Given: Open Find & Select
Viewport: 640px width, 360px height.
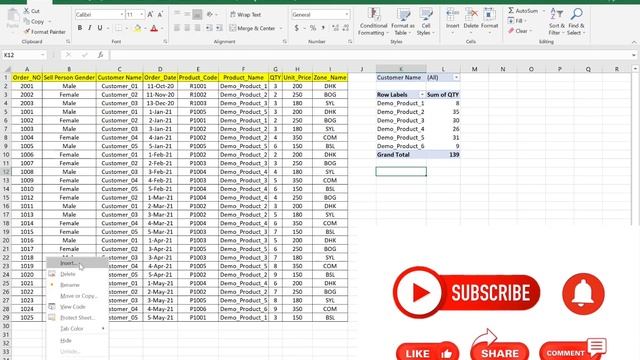Looking at the screenshot, I should [576, 22].
